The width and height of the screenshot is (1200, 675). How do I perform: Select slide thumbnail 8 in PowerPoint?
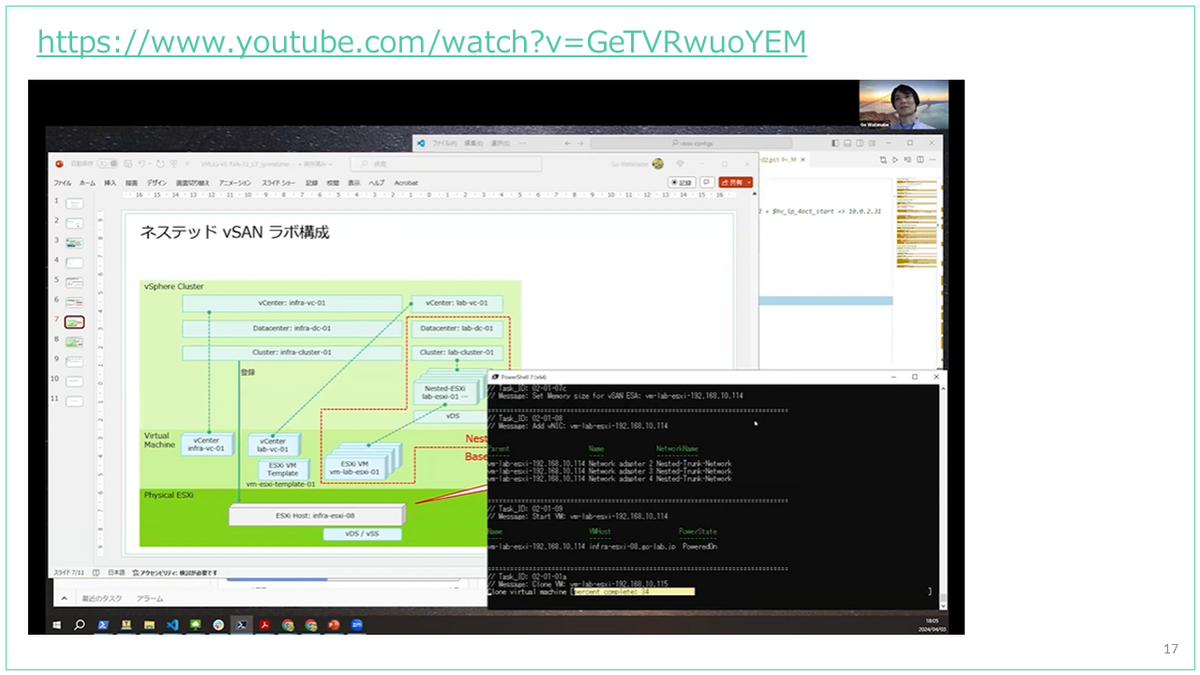click(75, 342)
